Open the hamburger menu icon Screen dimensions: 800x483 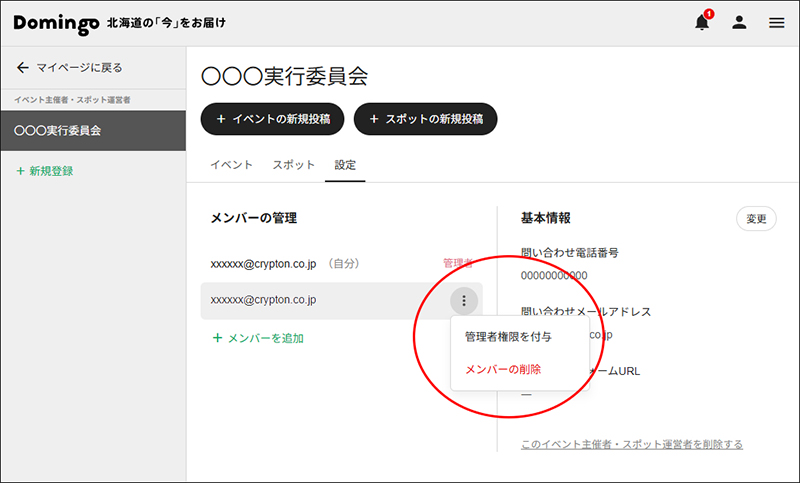pyautogui.click(x=777, y=22)
